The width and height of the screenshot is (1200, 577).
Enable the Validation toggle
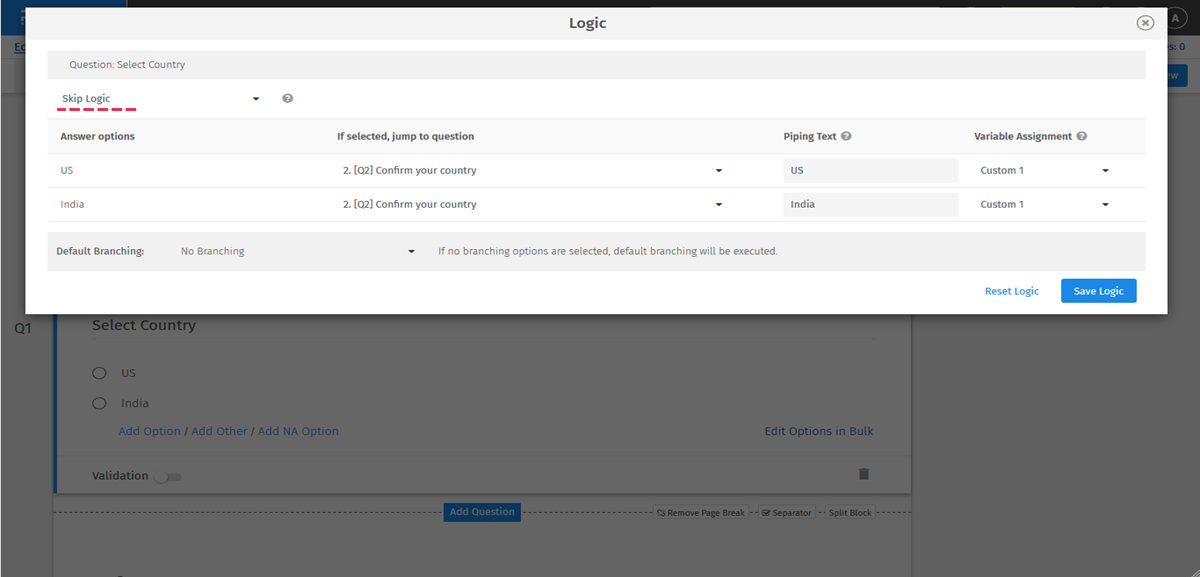[168, 476]
